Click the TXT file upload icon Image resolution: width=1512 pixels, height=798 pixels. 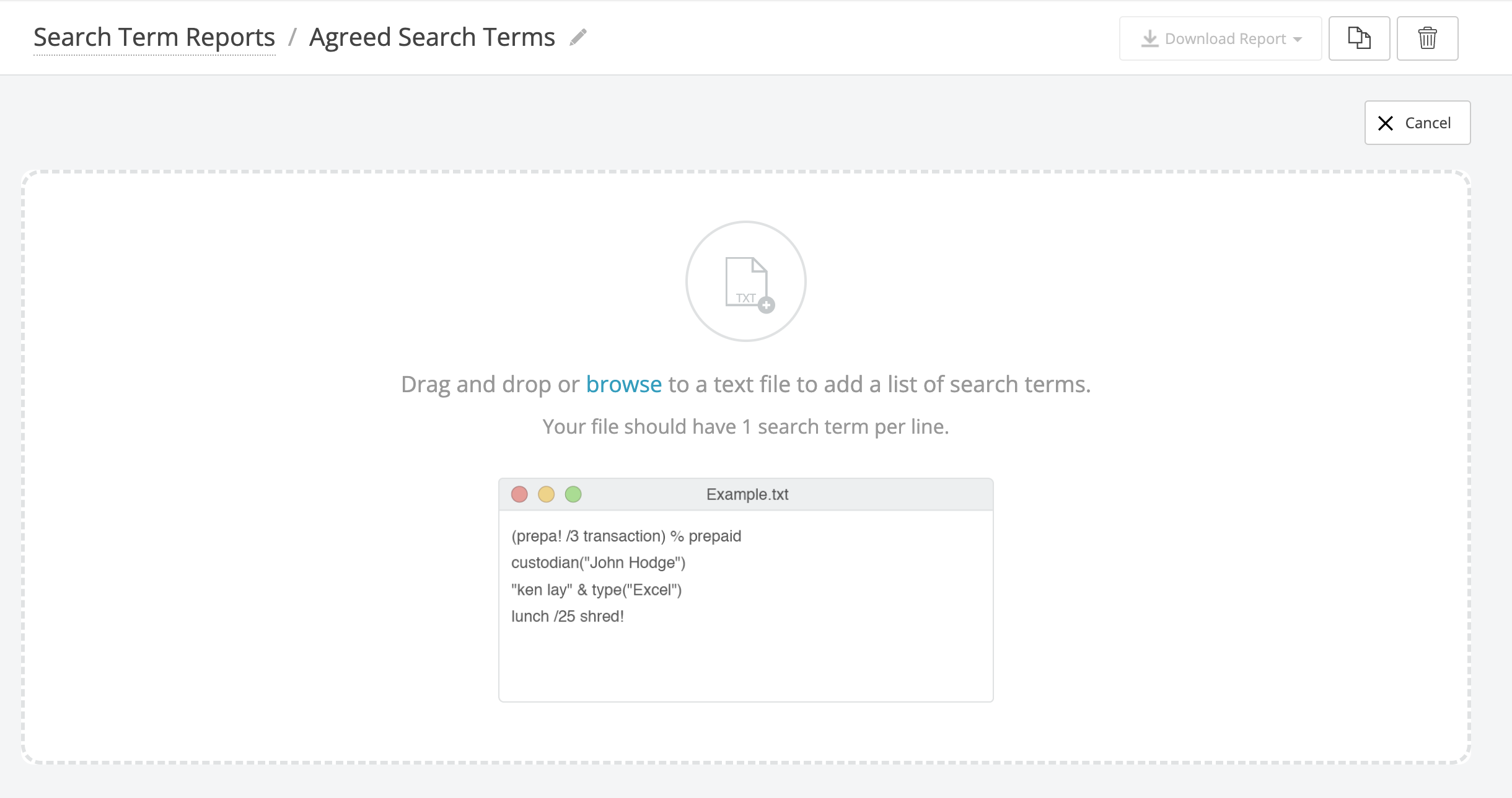coord(746,281)
